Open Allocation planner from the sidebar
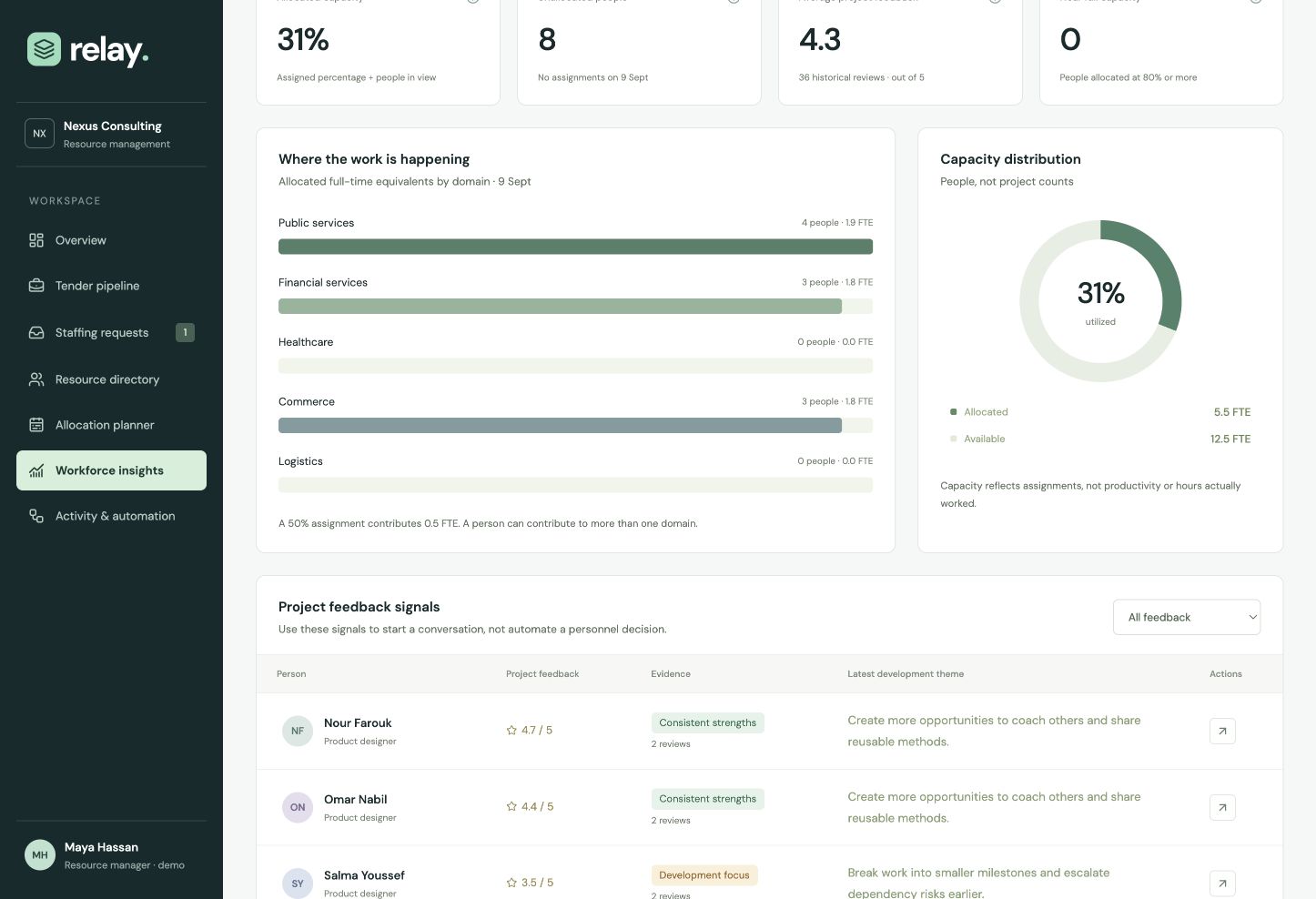The image size is (1316, 899). 111,425
